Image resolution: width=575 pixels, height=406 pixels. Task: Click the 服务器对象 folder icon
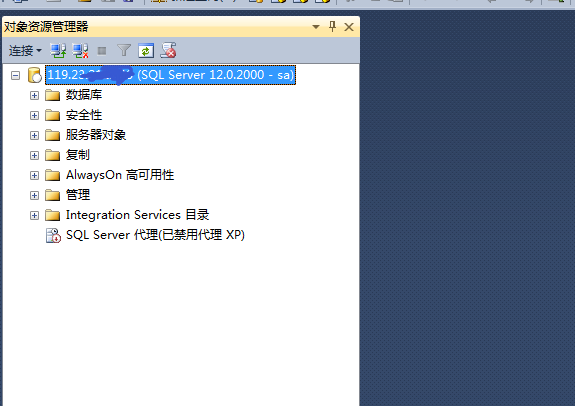click(x=52, y=135)
